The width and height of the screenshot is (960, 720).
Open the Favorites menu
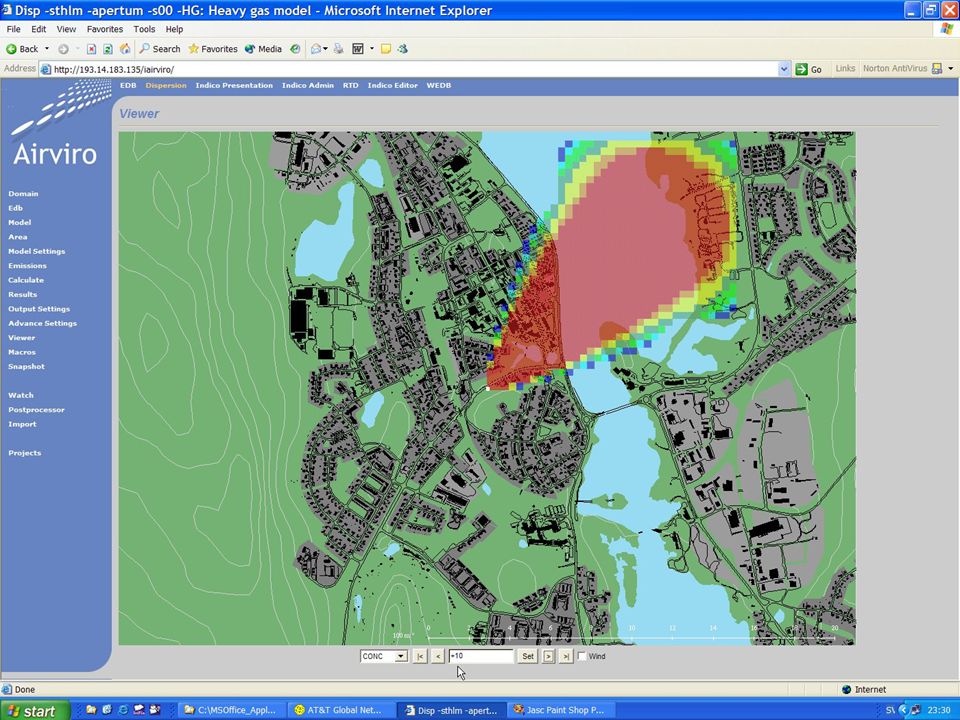click(105, 29)
